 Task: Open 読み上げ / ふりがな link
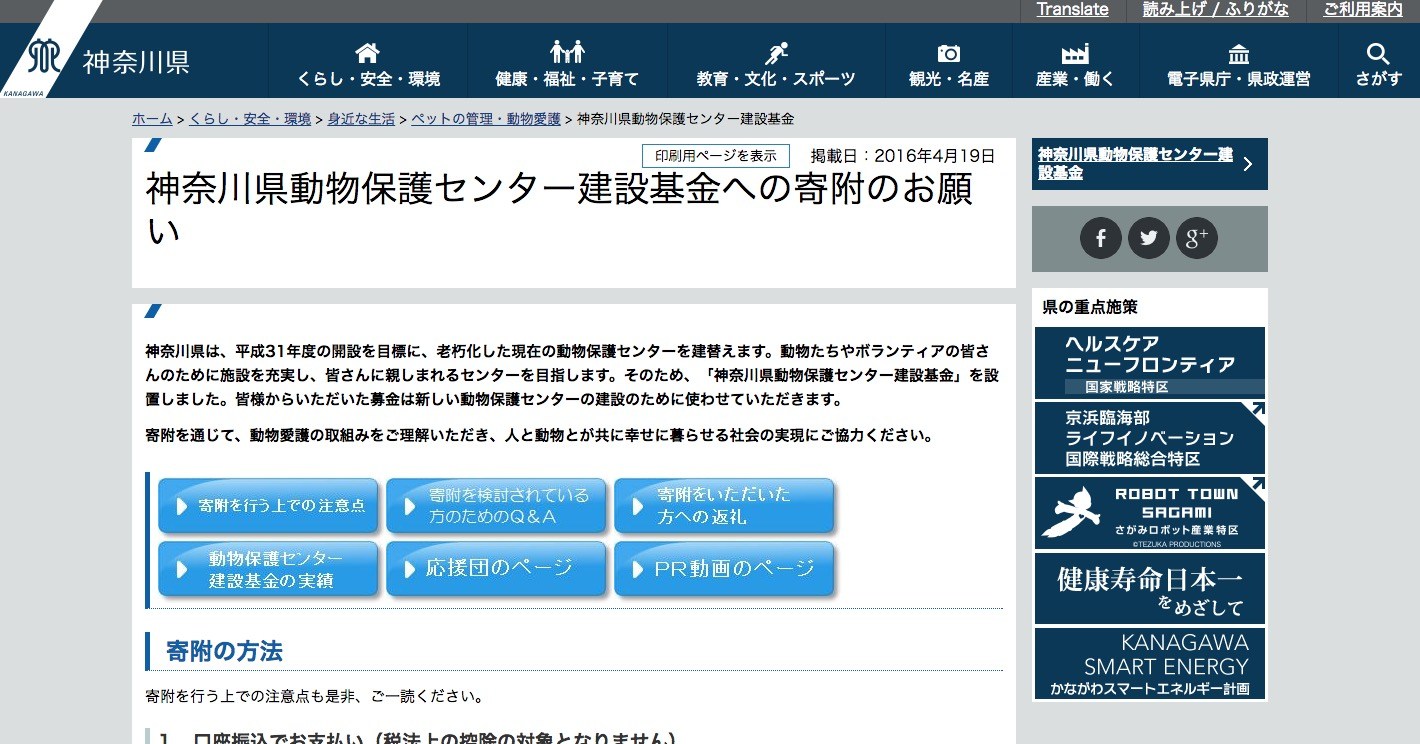click(x=1216, y=10)
